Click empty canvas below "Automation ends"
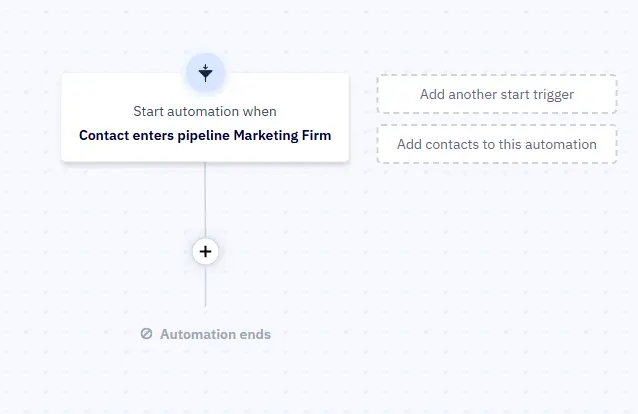Viewport: 638px width, 414px height. coord(205,385)
